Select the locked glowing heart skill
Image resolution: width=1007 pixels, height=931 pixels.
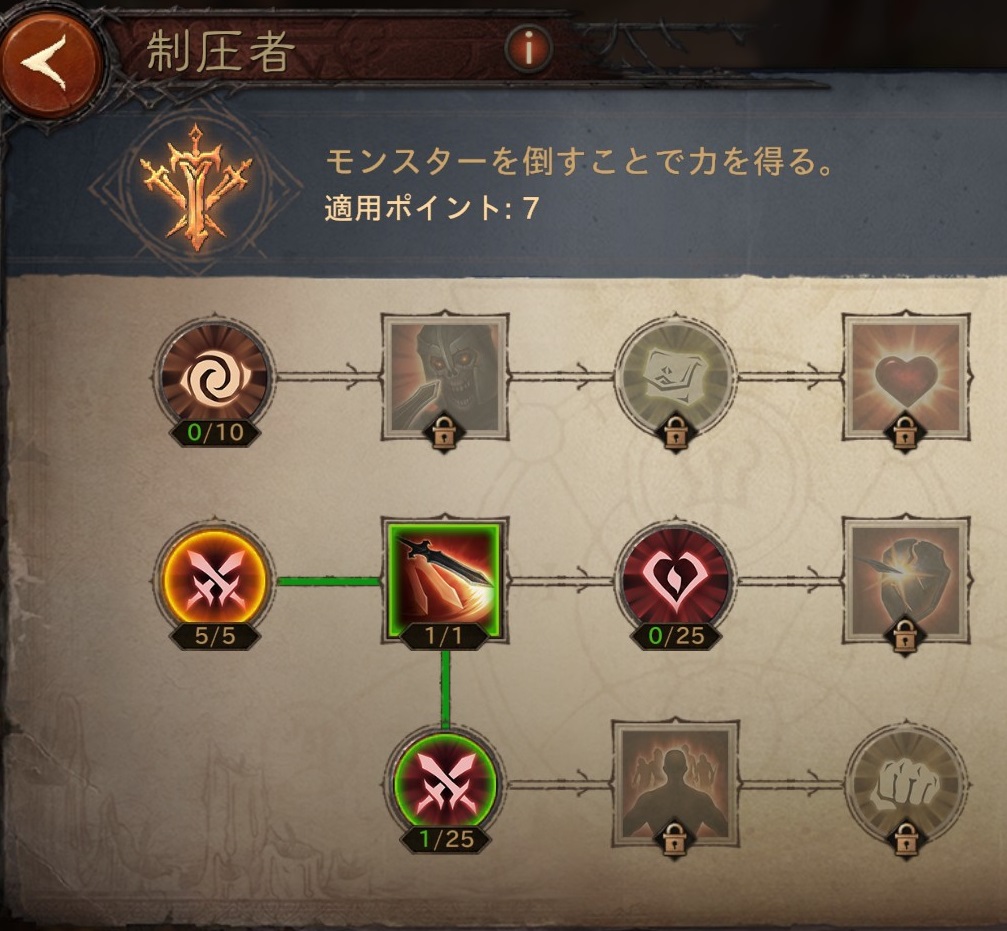pos(906,376)
